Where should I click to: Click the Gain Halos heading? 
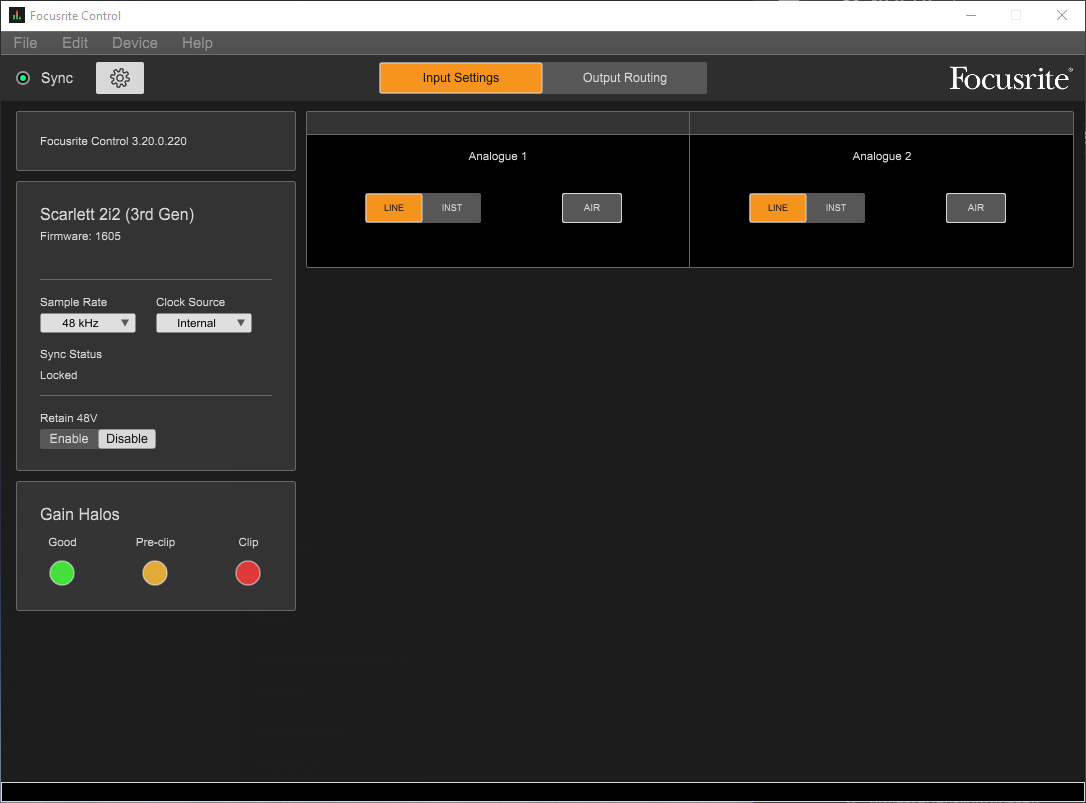tap(80, 514)
